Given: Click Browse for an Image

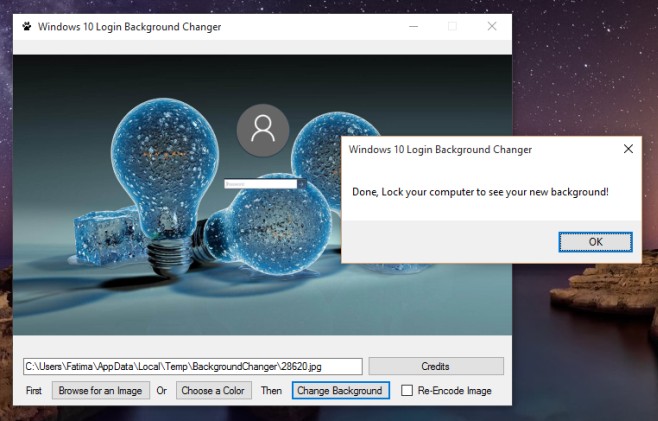Looking at the screenshot, I should click(100, 390).
